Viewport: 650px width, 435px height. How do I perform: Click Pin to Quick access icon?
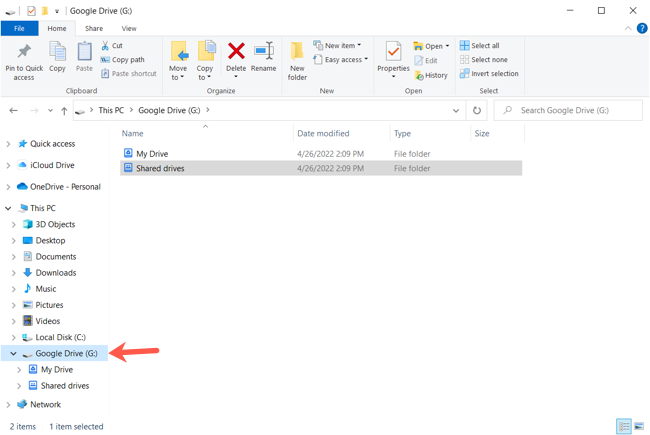pos(24,52)
